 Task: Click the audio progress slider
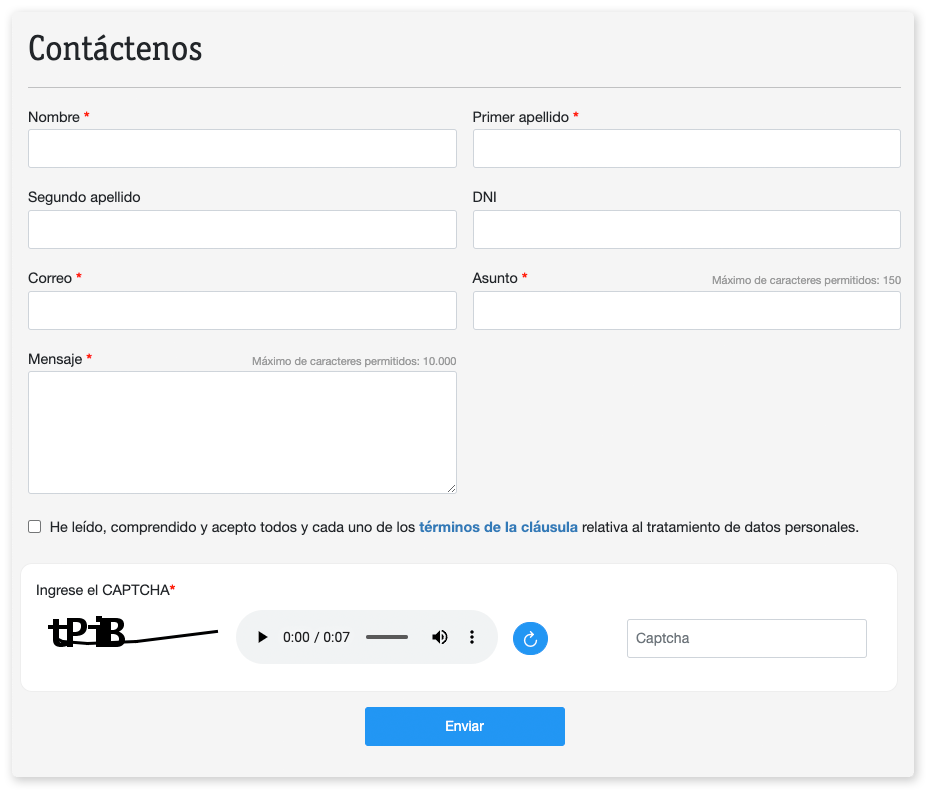pyautogui.click(x=387, y=637)
